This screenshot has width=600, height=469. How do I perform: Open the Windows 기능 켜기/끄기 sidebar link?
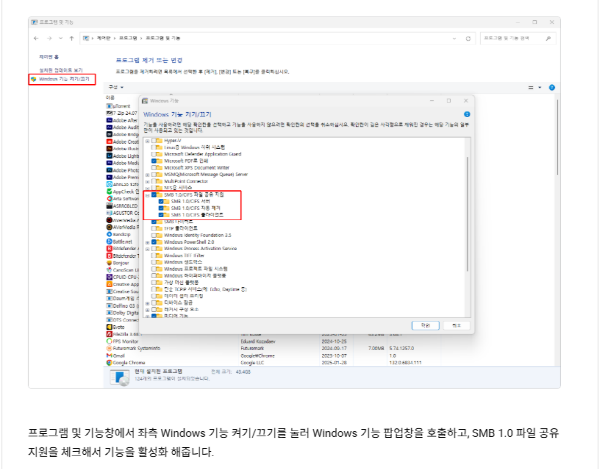tap(64, 79)
